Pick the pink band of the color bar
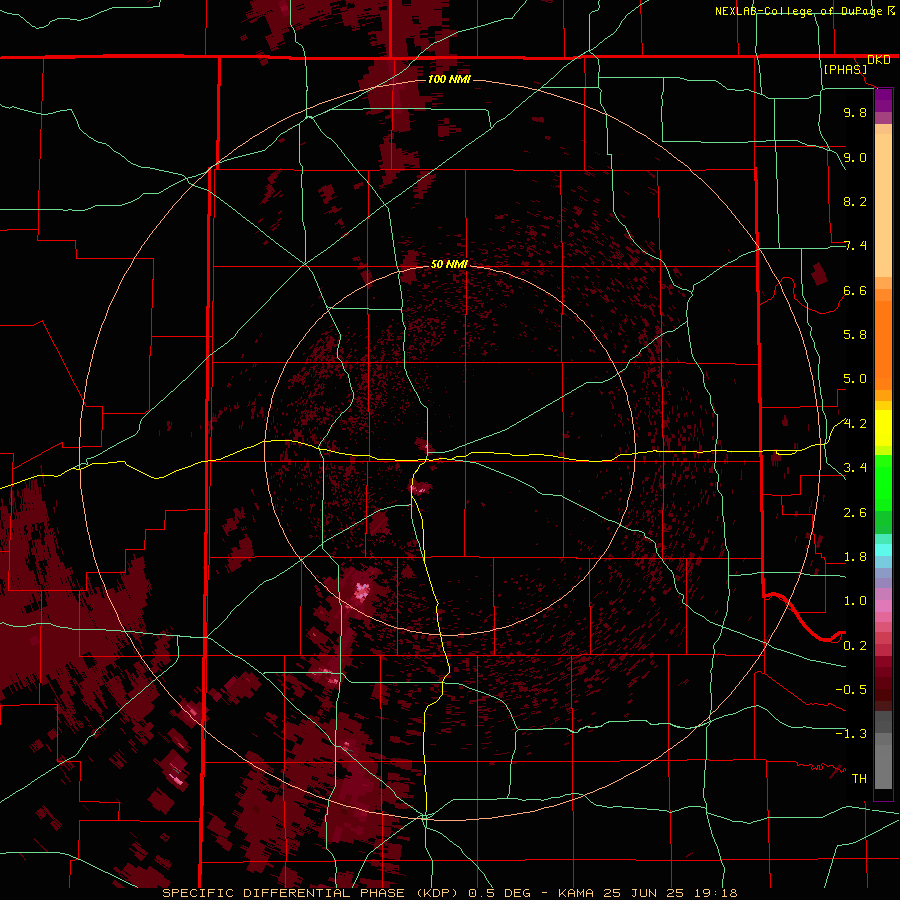Screen dimensions: 900x900 (883, 606)
